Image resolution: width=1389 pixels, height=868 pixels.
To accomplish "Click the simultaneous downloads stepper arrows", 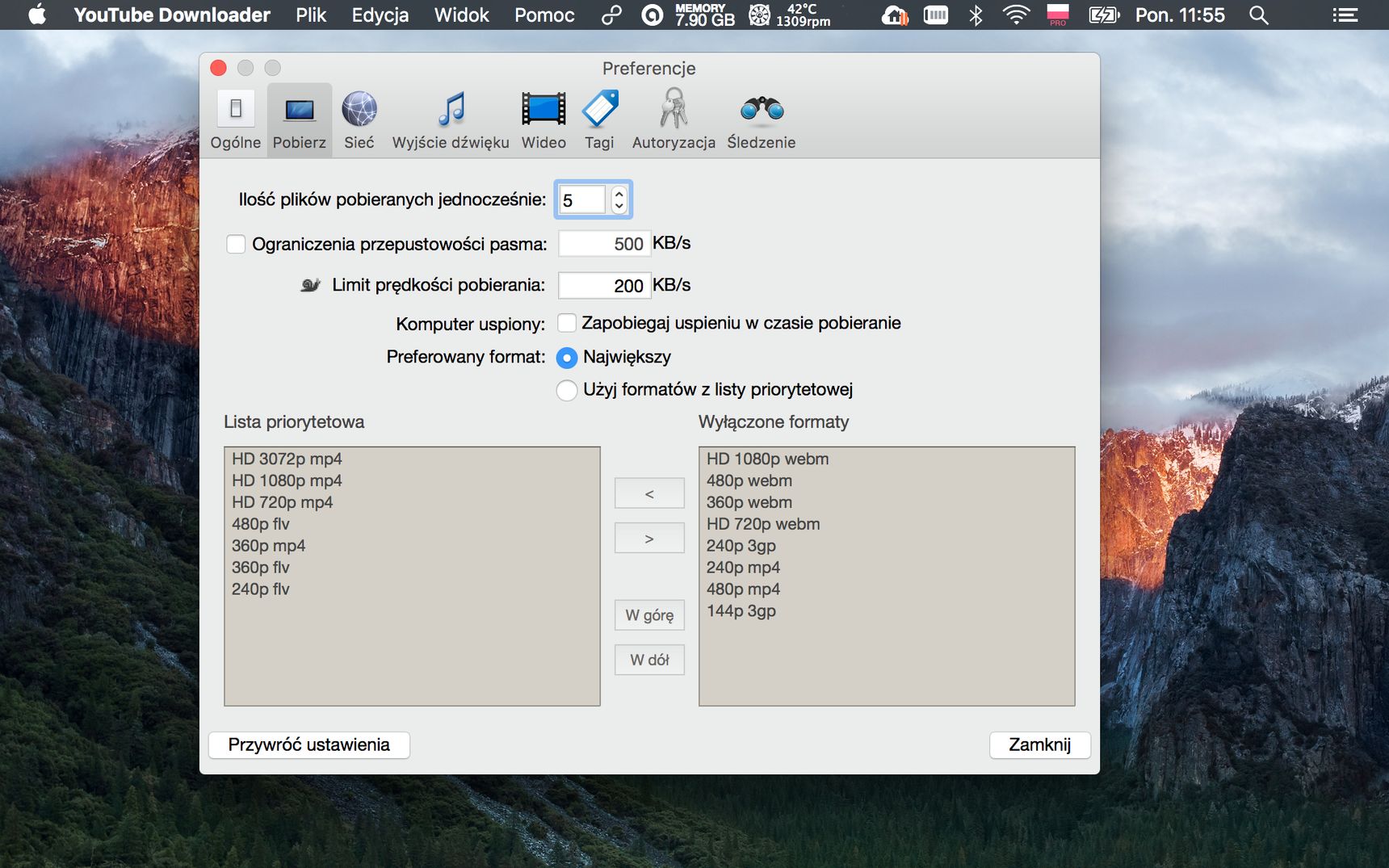I will click(x=619, y=199).
